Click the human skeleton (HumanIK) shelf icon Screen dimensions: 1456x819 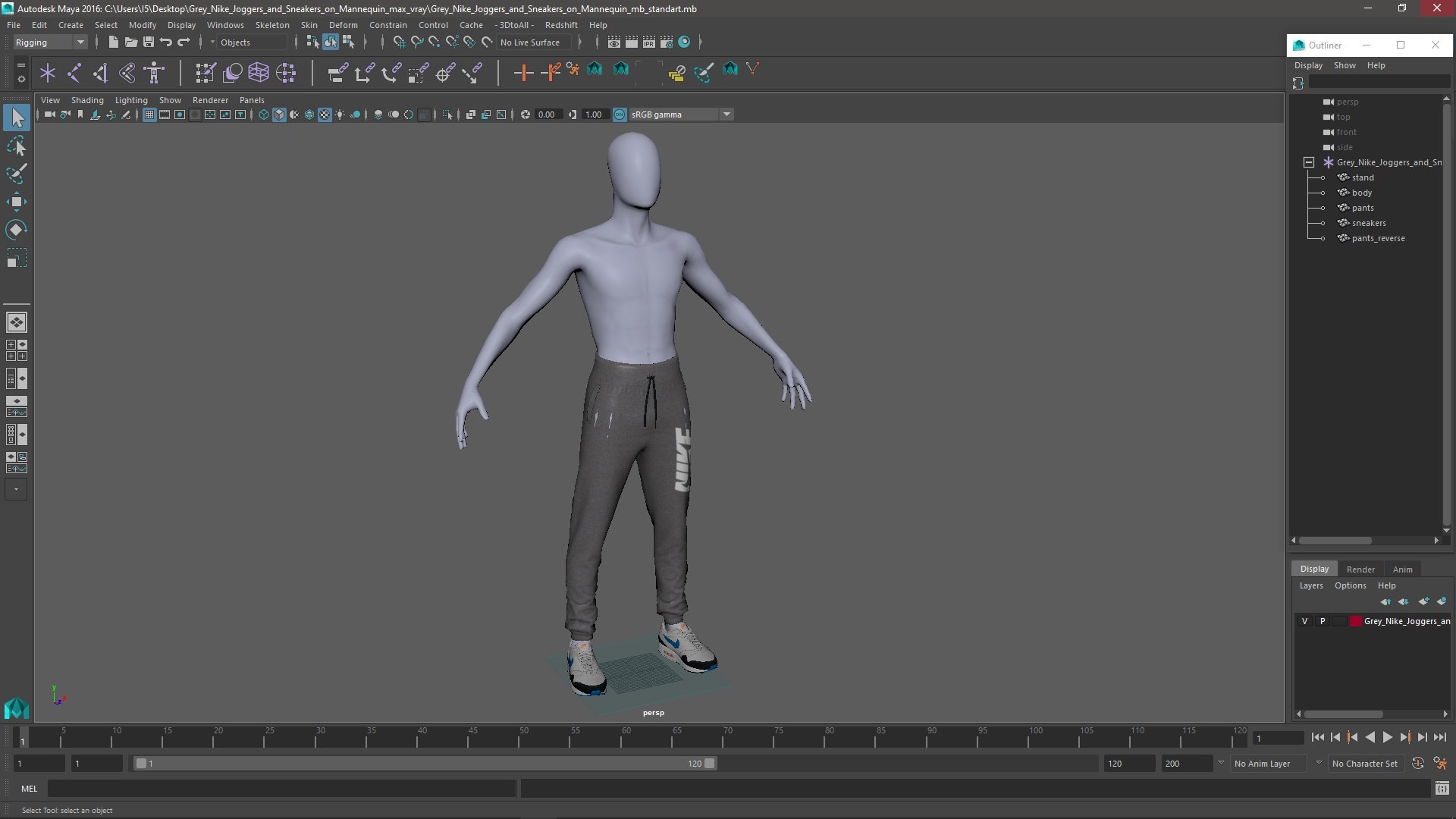point(155,73)
